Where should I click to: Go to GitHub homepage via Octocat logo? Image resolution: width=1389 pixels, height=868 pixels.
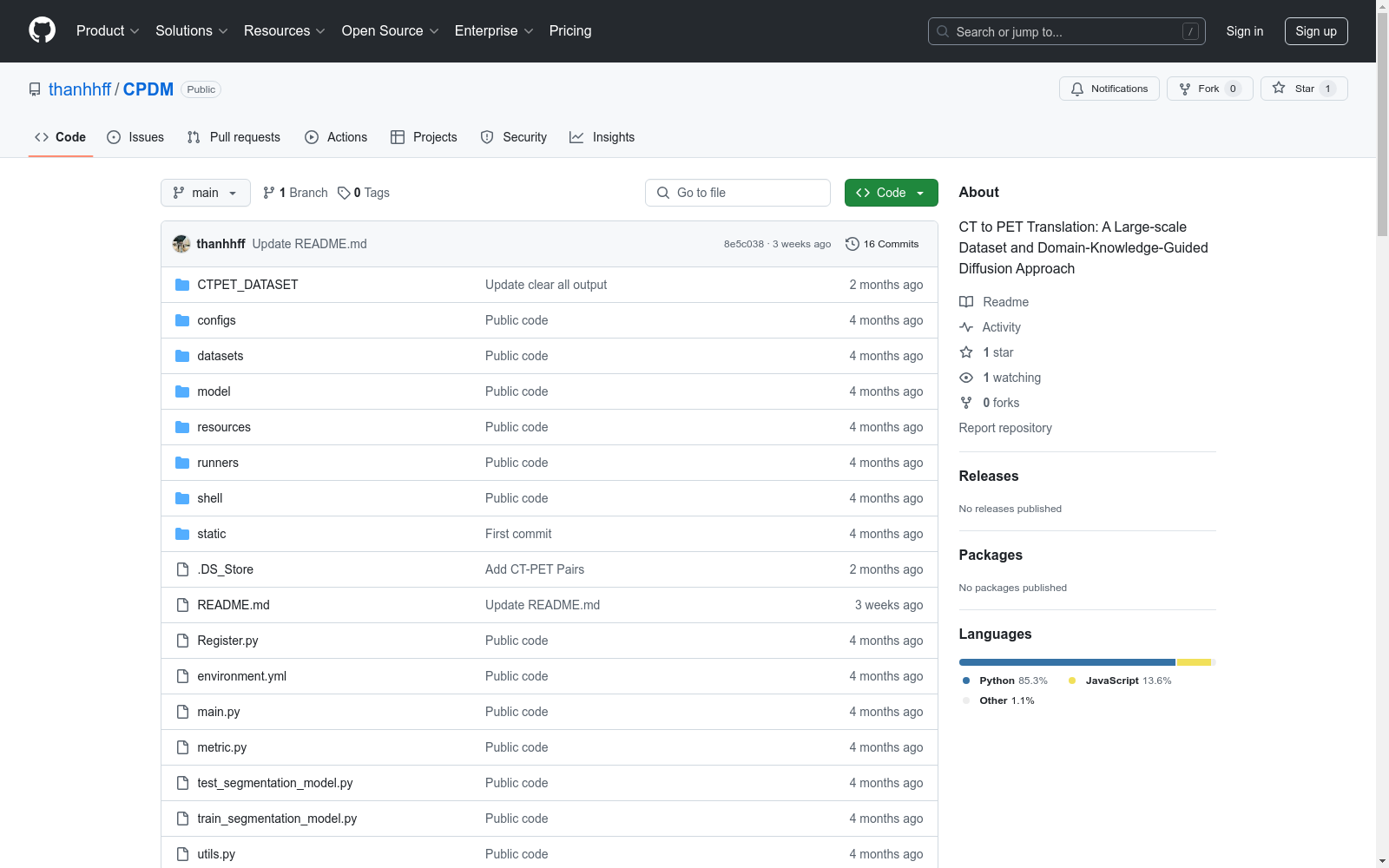[42, 30]
